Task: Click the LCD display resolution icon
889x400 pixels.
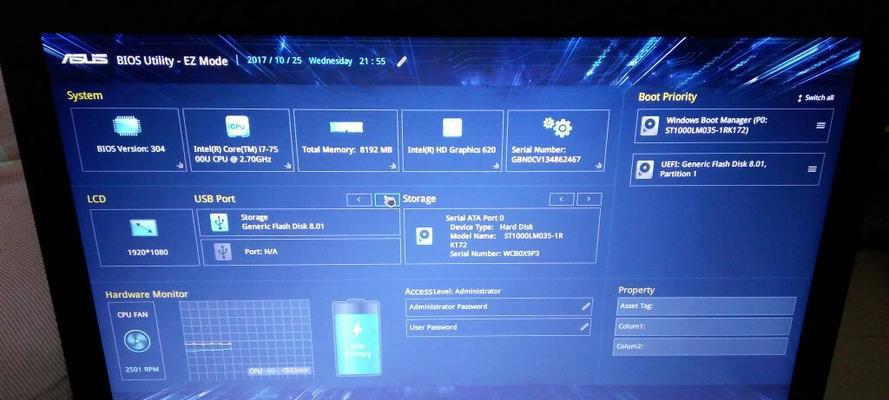Action: point(143,228)
